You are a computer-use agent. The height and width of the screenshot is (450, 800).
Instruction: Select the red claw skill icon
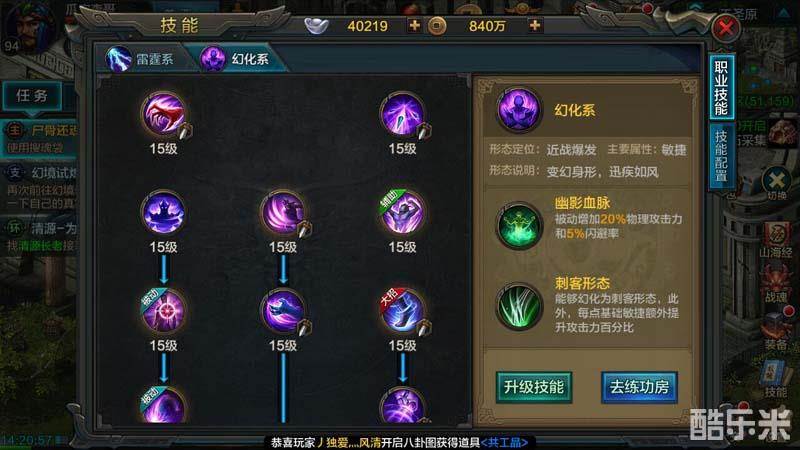163,114
